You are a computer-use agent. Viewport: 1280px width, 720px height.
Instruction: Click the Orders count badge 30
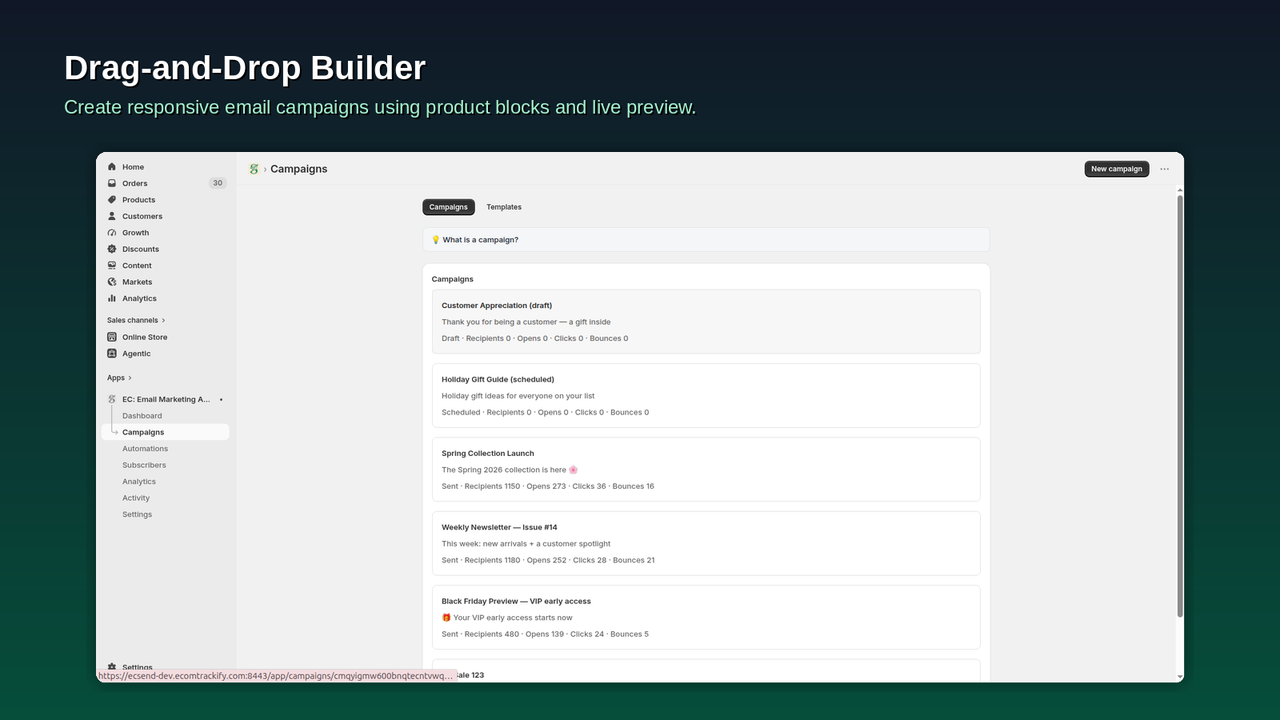(x=217, y=183)
